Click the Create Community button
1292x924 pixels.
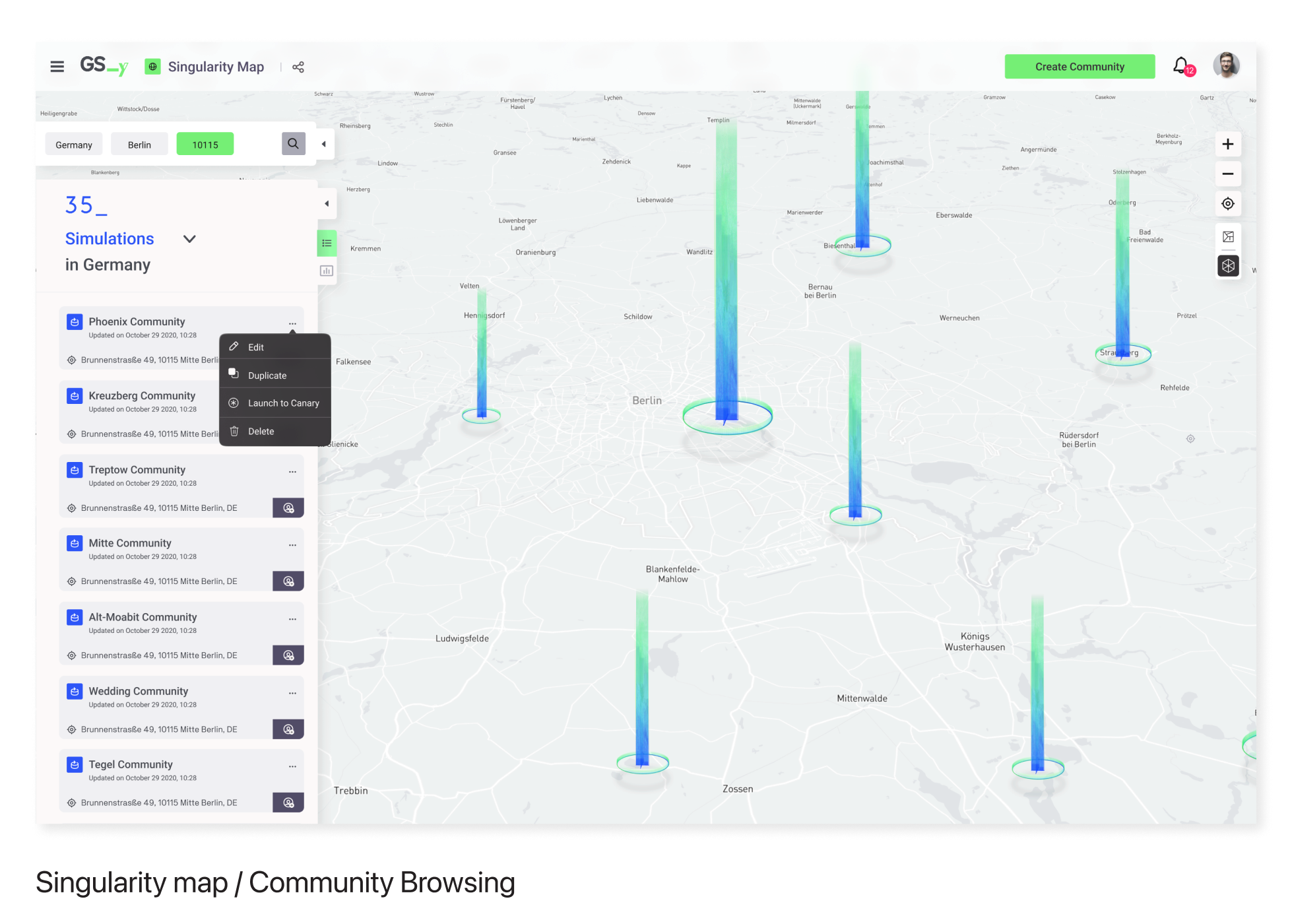1080,67
